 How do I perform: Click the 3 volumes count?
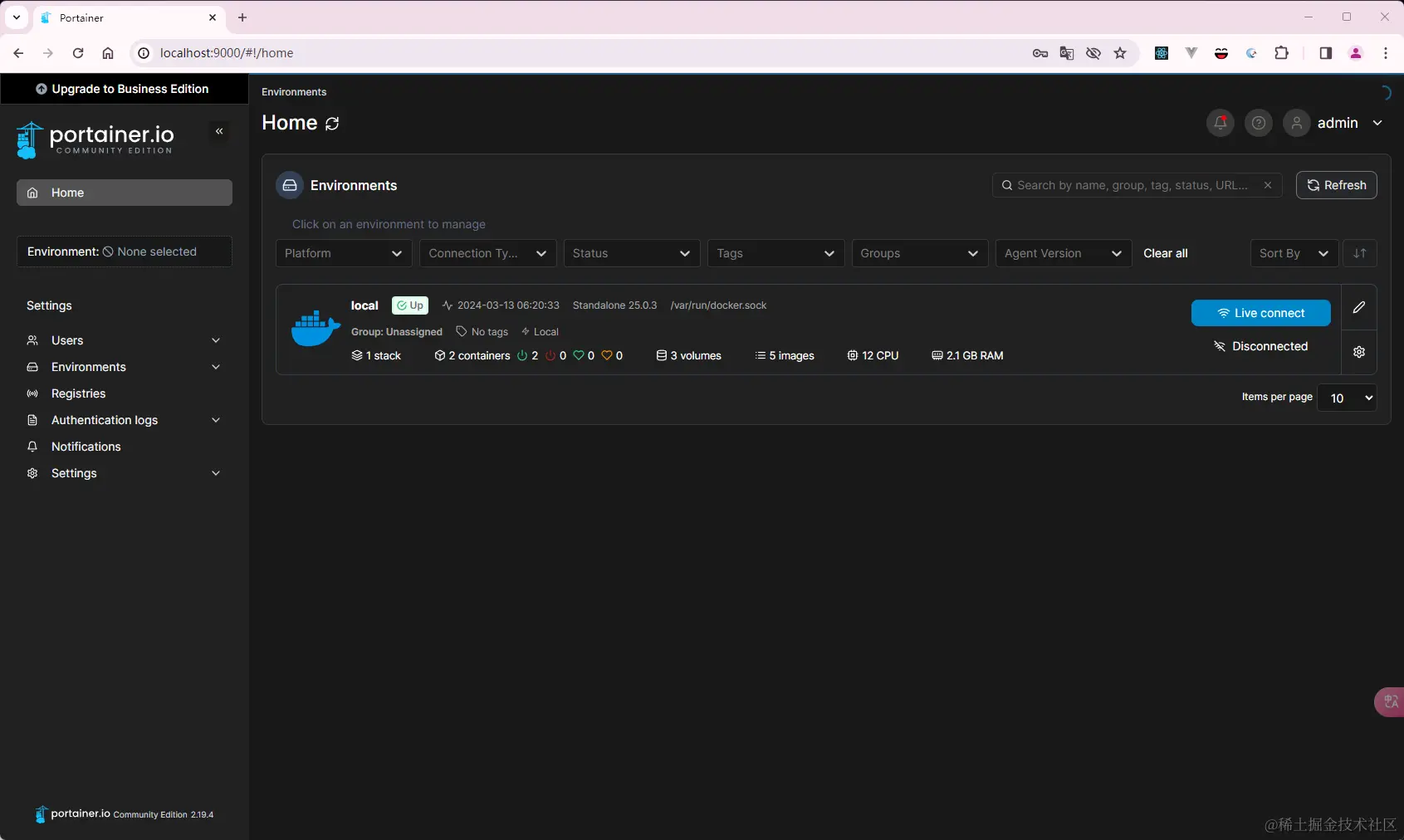coord(689,355)
